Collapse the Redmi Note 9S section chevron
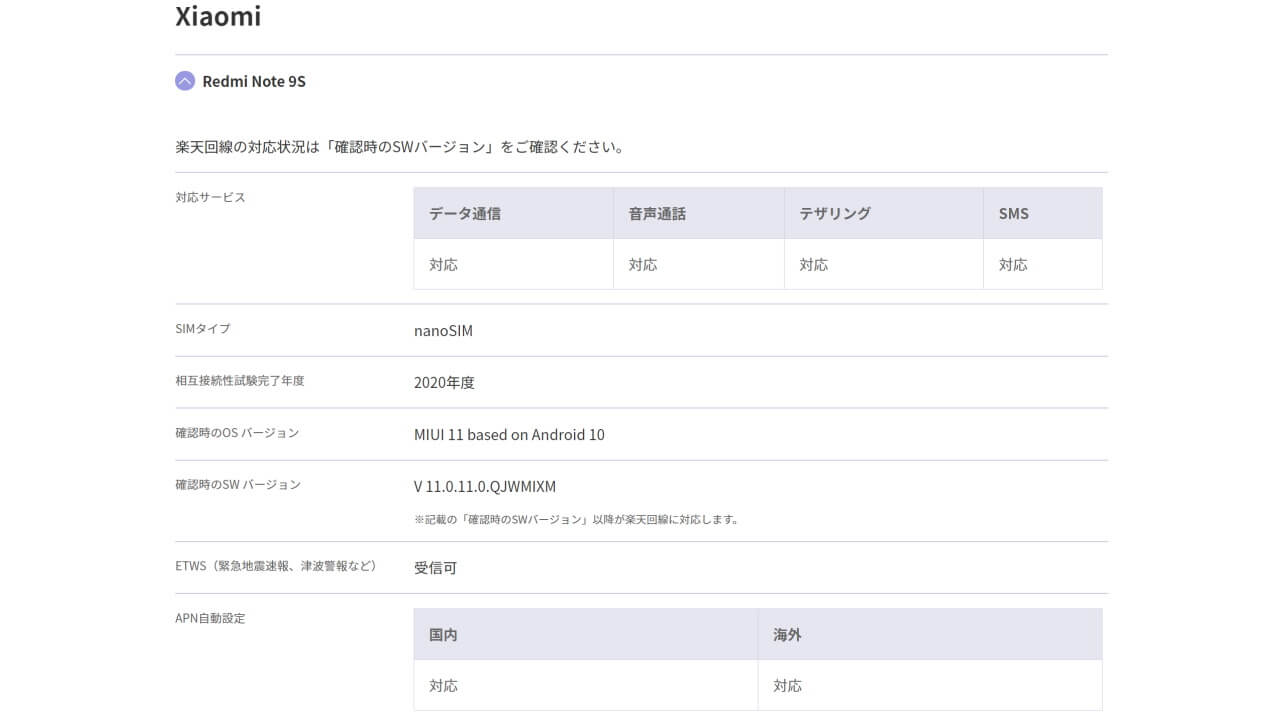 pos(185,81)
